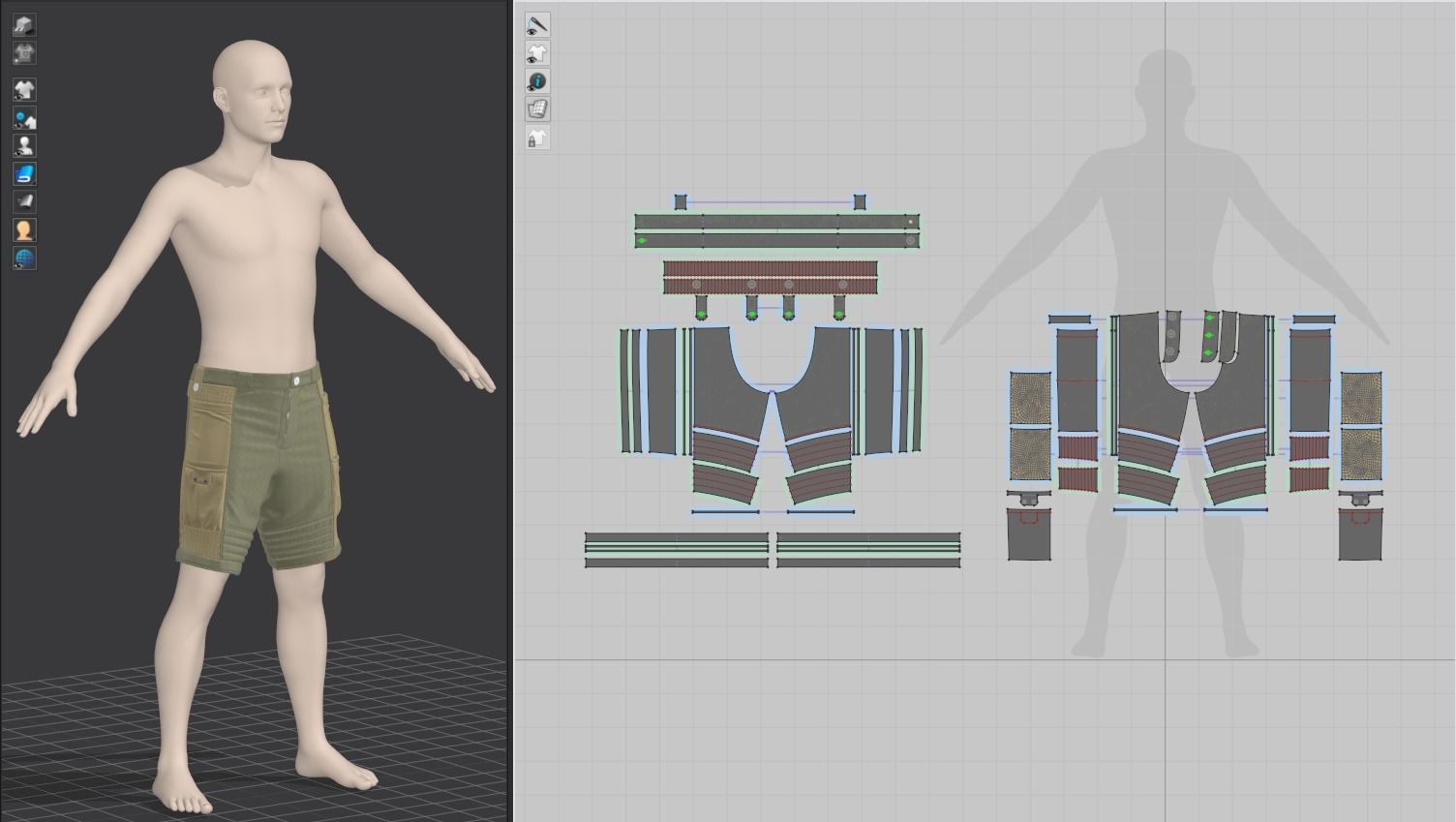The height and width of the screenshot is (822, 1456).
Task: Select the long red pleated horizontal pattern strip
Action: 771,277
